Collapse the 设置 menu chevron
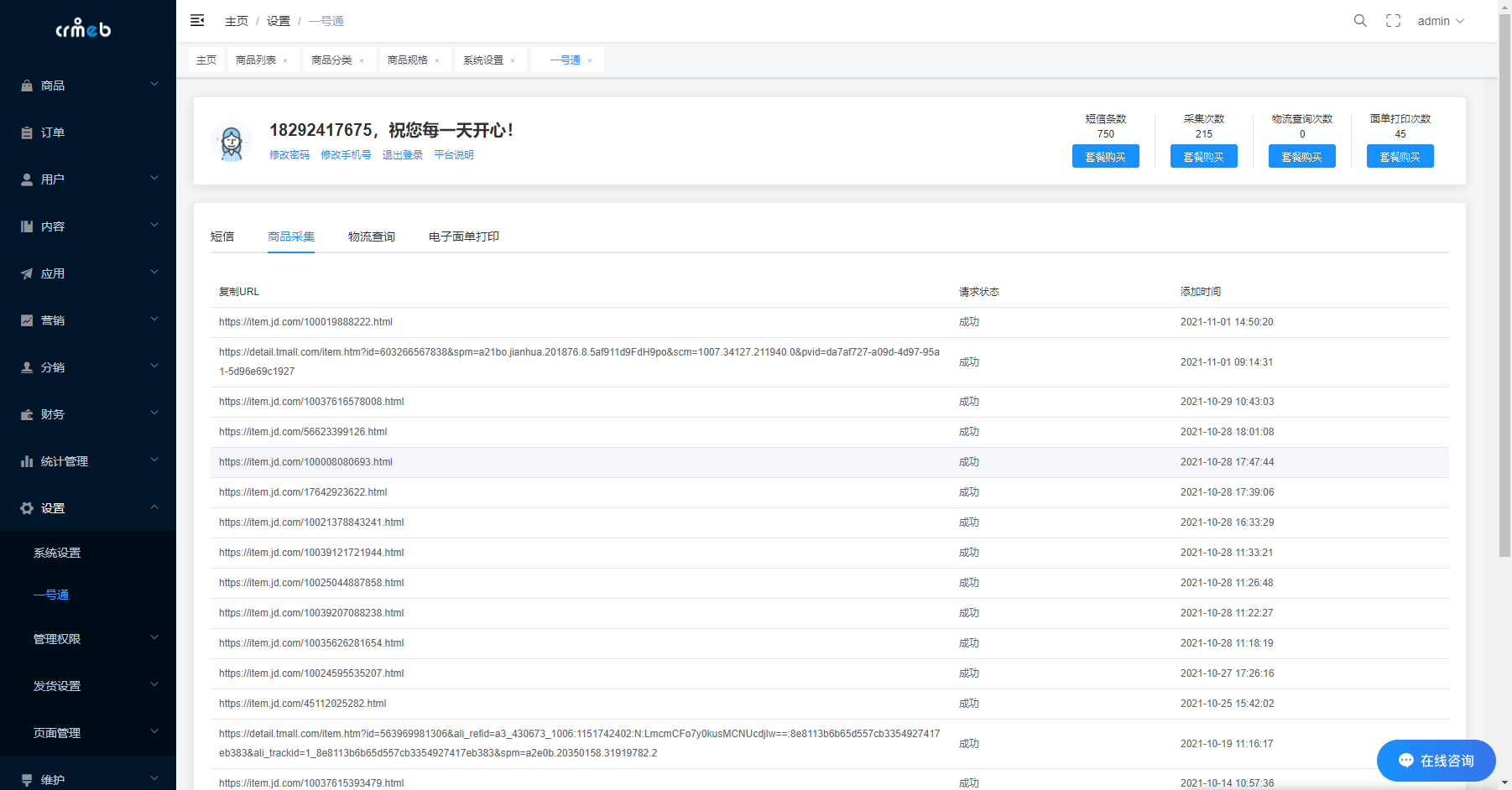This screenshot has width=1512, height=790. point(154,507)
